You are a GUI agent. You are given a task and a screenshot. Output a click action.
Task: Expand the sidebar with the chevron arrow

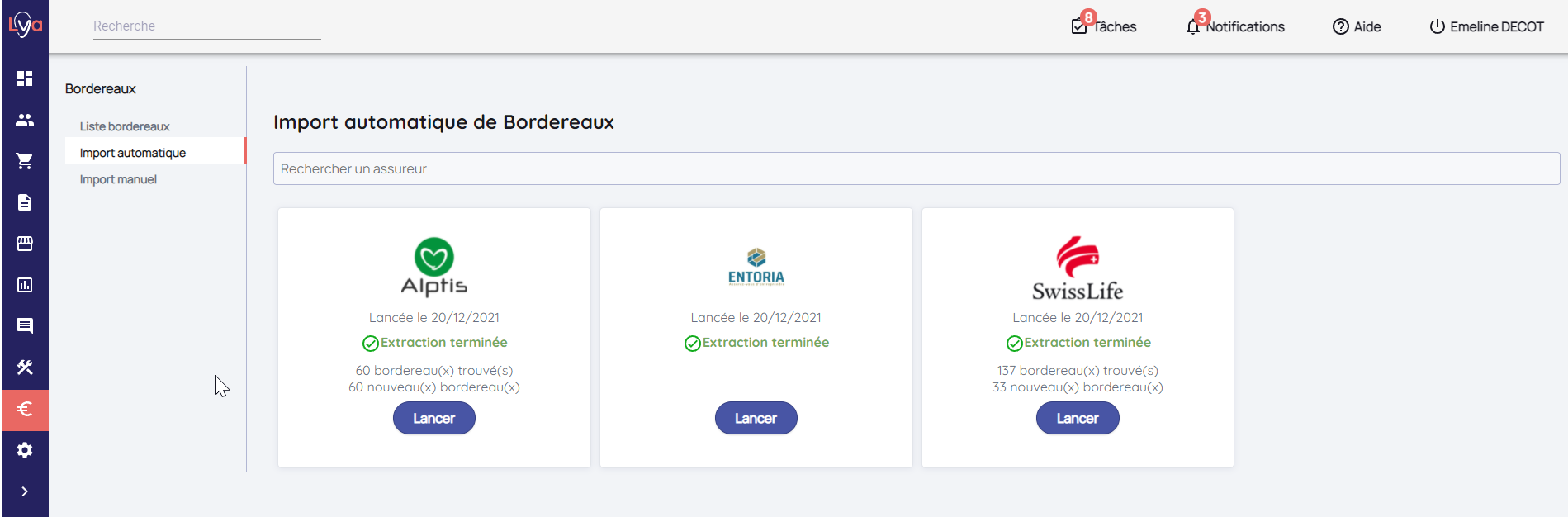point(25,491)
